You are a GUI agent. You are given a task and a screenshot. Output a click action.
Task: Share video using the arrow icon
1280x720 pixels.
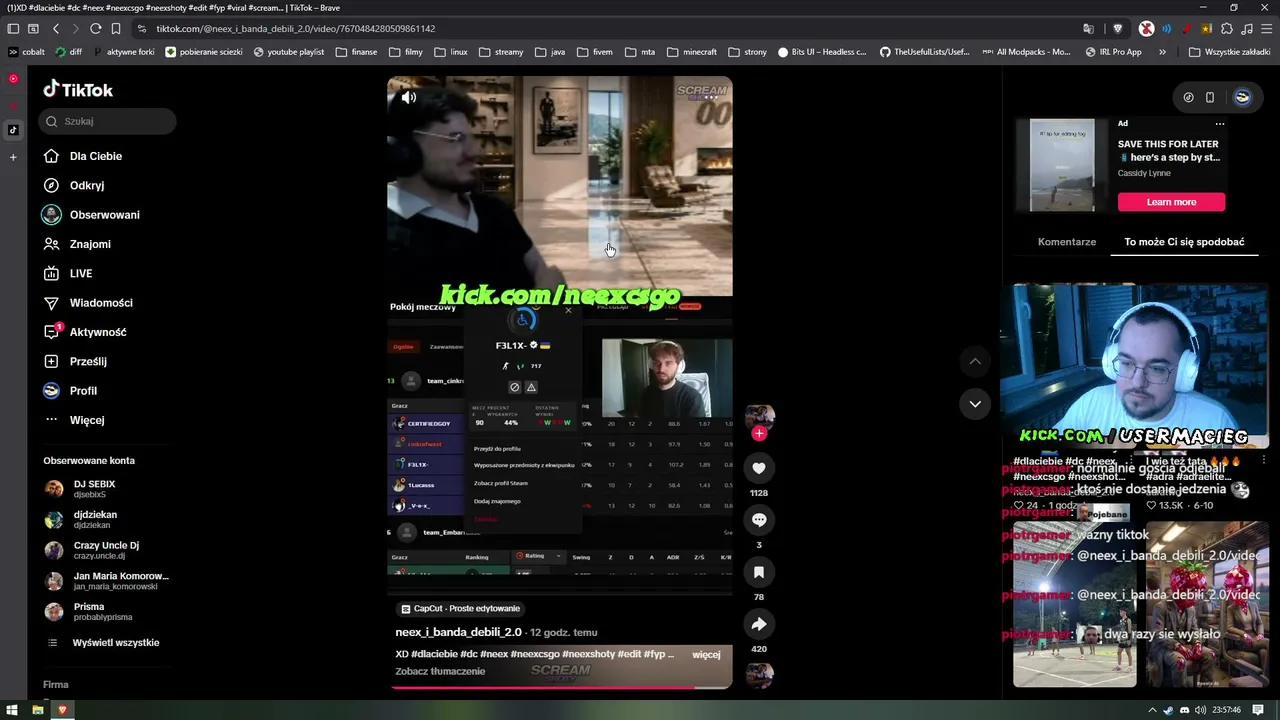(x=759, y=624)
